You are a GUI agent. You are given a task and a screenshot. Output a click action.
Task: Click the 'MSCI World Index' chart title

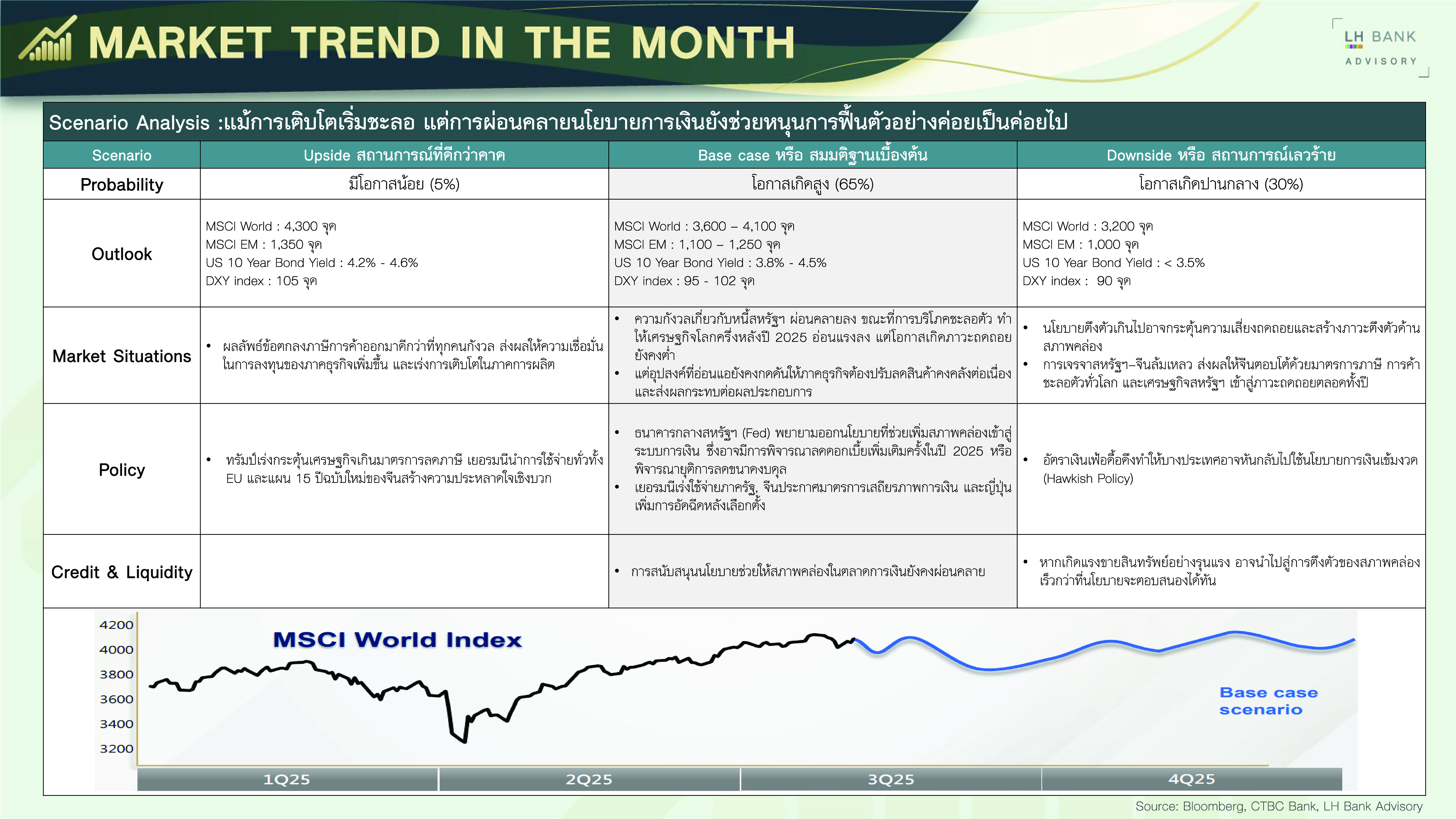coord(397,640)
